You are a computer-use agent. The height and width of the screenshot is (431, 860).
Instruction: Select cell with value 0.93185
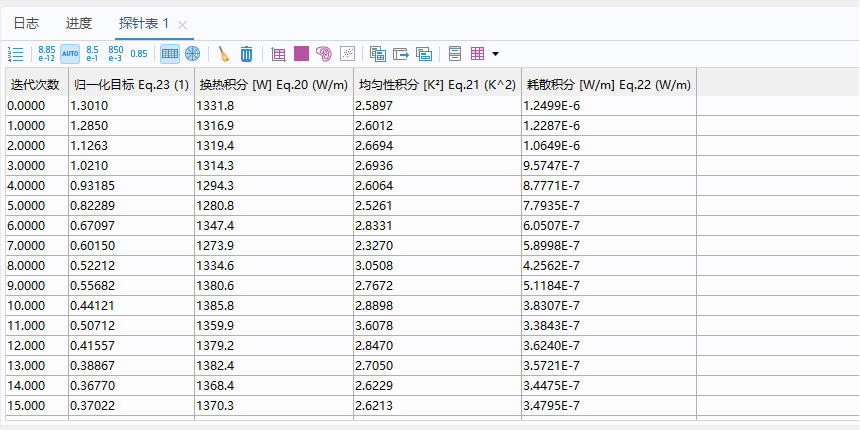click(x=132, y=186)
